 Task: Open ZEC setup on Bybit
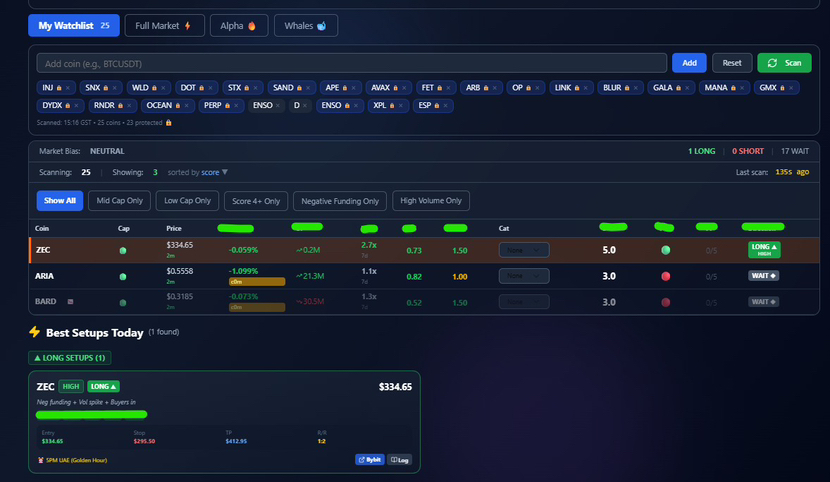[x=369, y=460]
